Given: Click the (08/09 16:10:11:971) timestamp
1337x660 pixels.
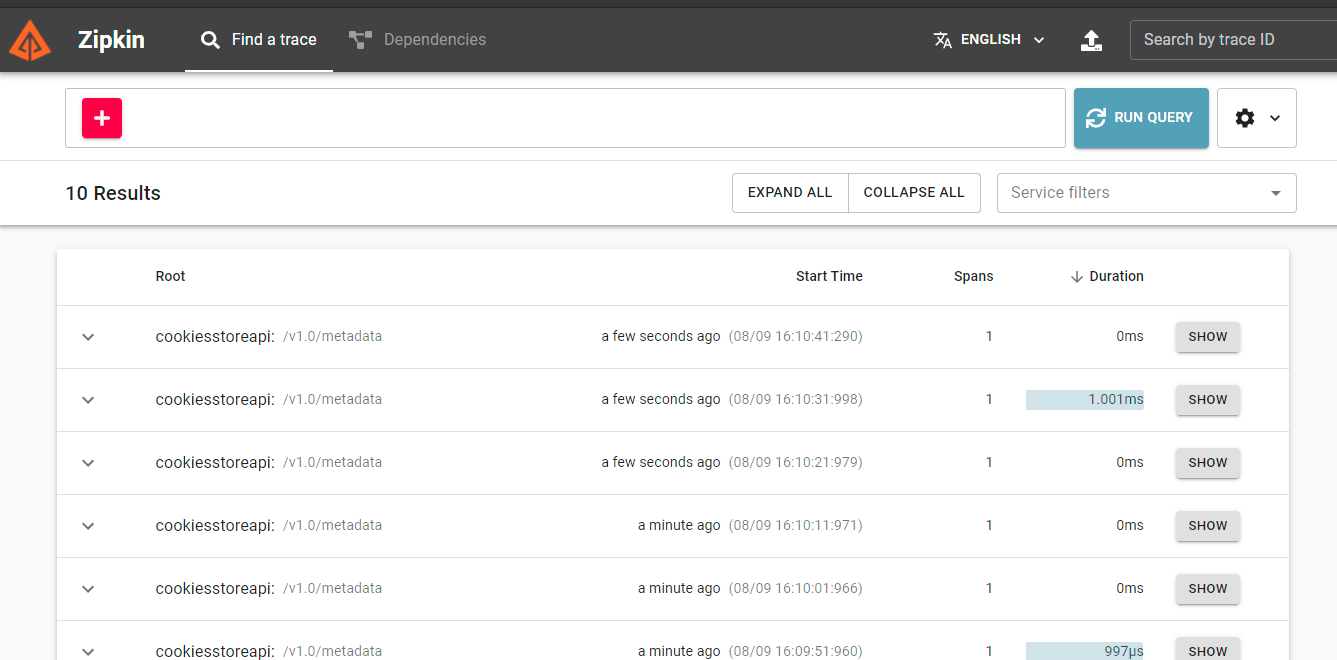Looking at the screenshot, I should 795,526.
